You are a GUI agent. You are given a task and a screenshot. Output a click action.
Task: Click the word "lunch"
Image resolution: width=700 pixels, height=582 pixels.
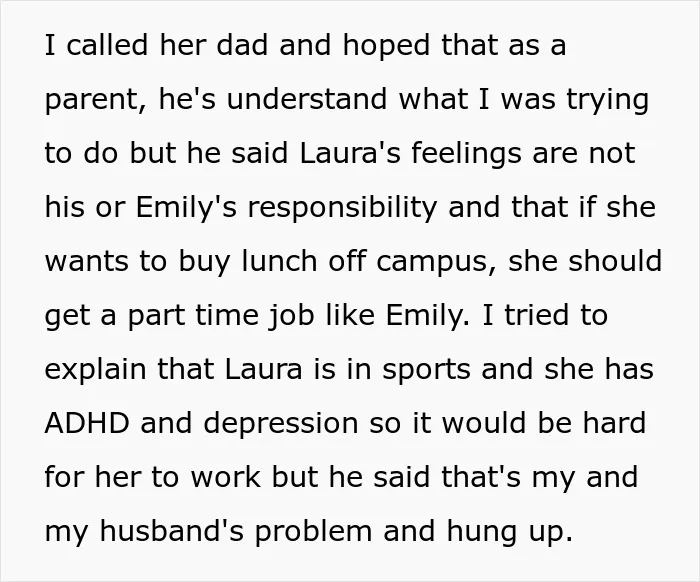point(279,261)
